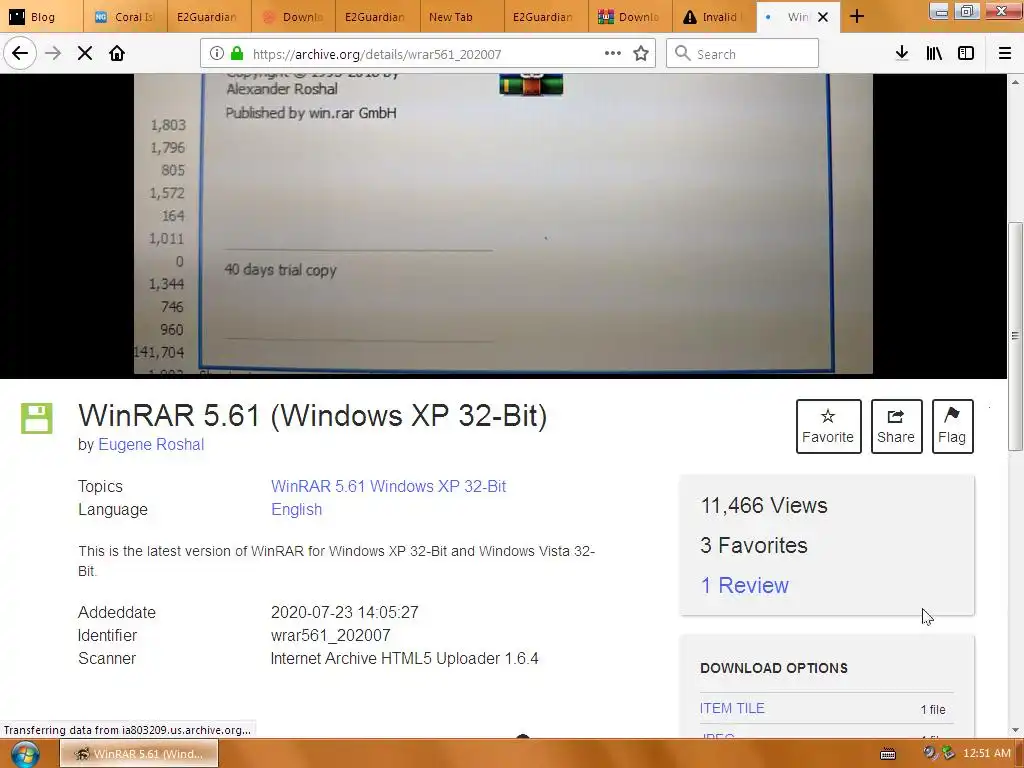The width and height of the screenshot is (1024, 768).
Task: Stop loading the page
Action: [85, 53]
